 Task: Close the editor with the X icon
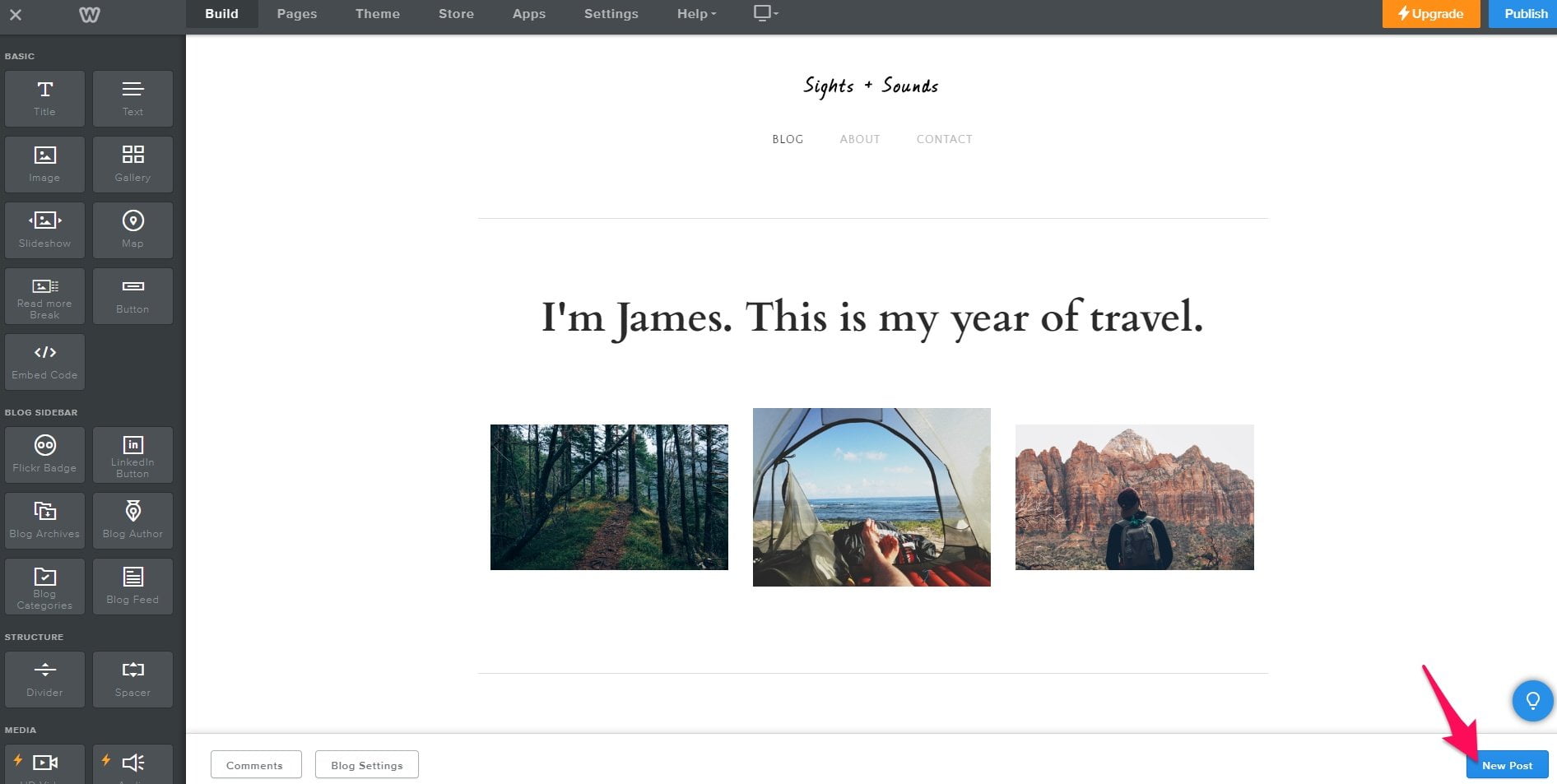point(16,14)
